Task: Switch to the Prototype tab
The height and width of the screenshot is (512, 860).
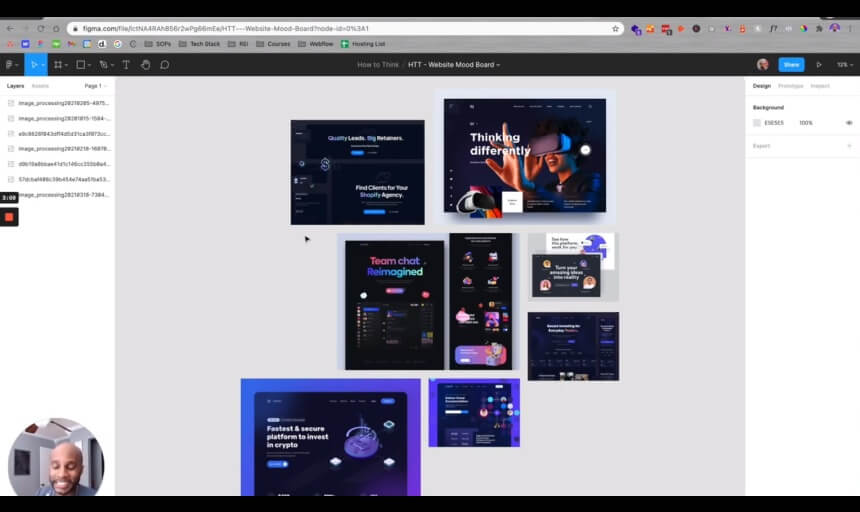Action: tap(790, 86)
